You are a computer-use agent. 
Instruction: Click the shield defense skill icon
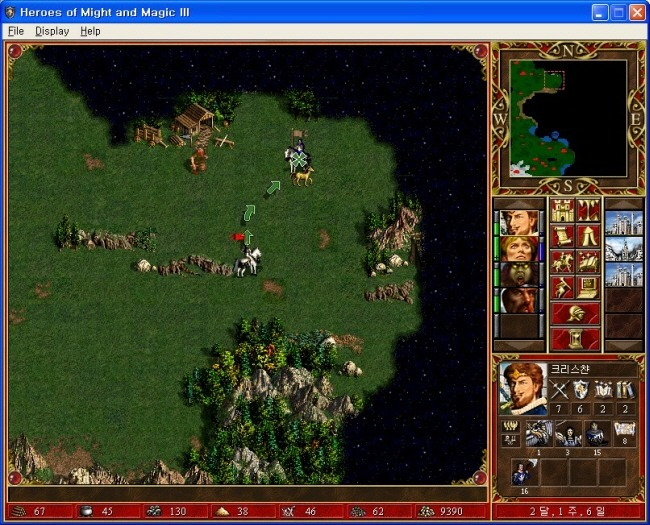coord(581,390)
